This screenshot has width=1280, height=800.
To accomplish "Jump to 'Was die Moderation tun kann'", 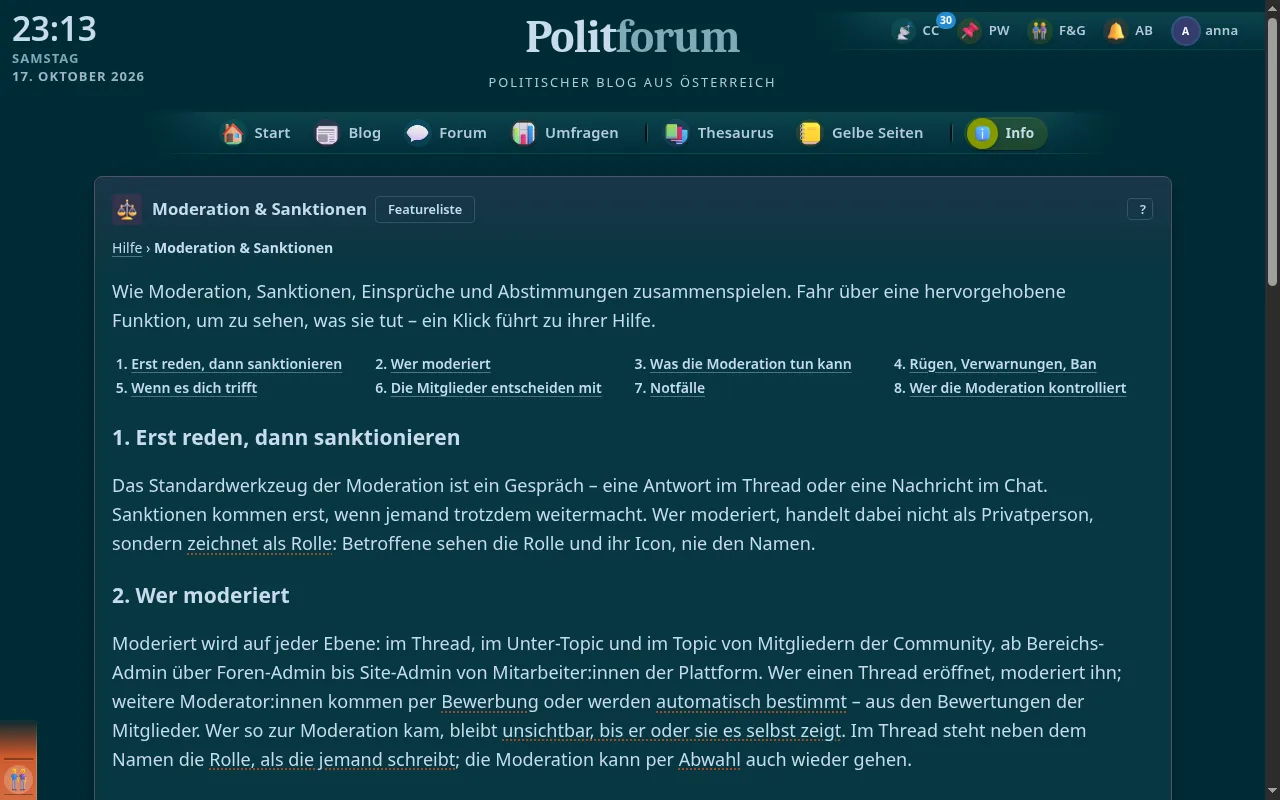I will point(750,364).
